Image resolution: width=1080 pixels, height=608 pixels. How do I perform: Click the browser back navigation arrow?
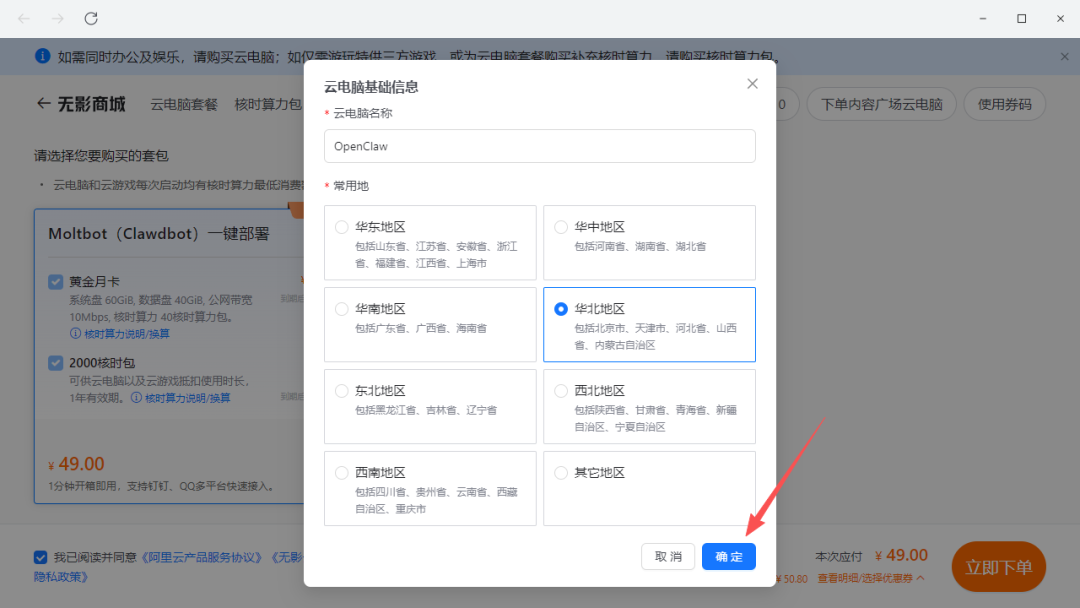(x=24, y=19)
